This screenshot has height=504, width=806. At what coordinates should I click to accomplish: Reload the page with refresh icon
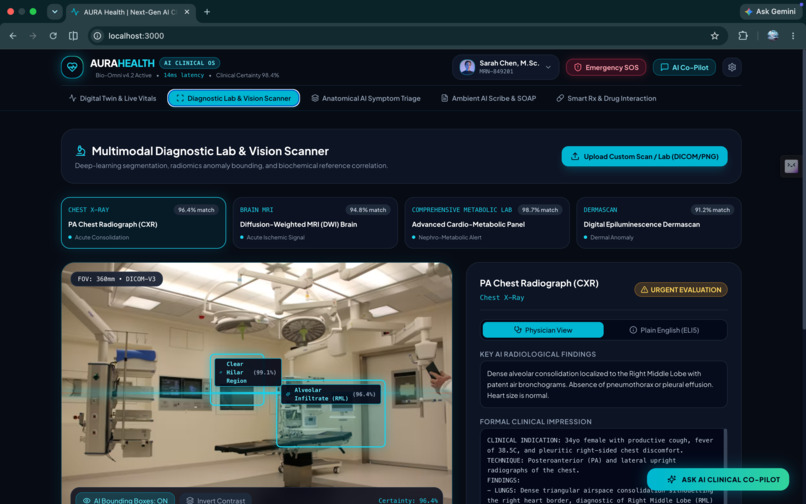(53, 35)
